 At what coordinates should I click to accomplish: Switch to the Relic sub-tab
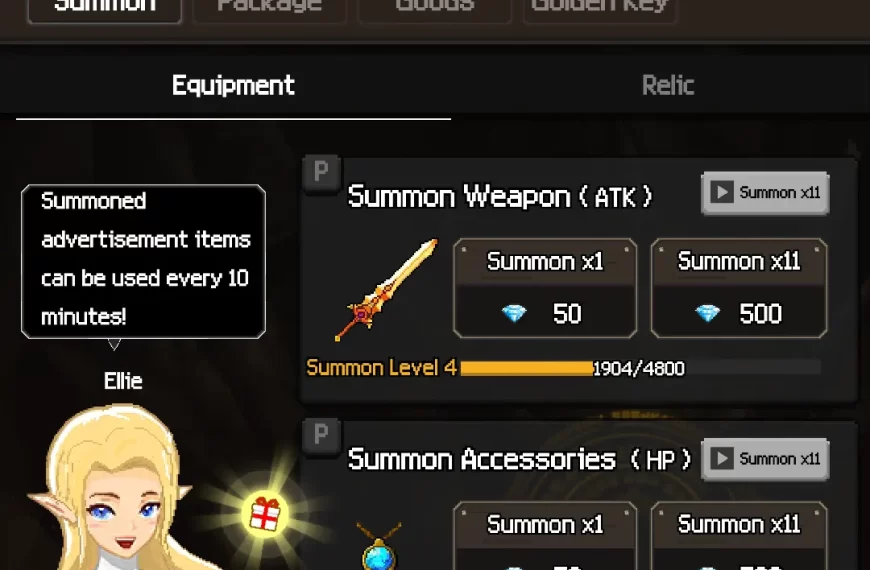667,85
